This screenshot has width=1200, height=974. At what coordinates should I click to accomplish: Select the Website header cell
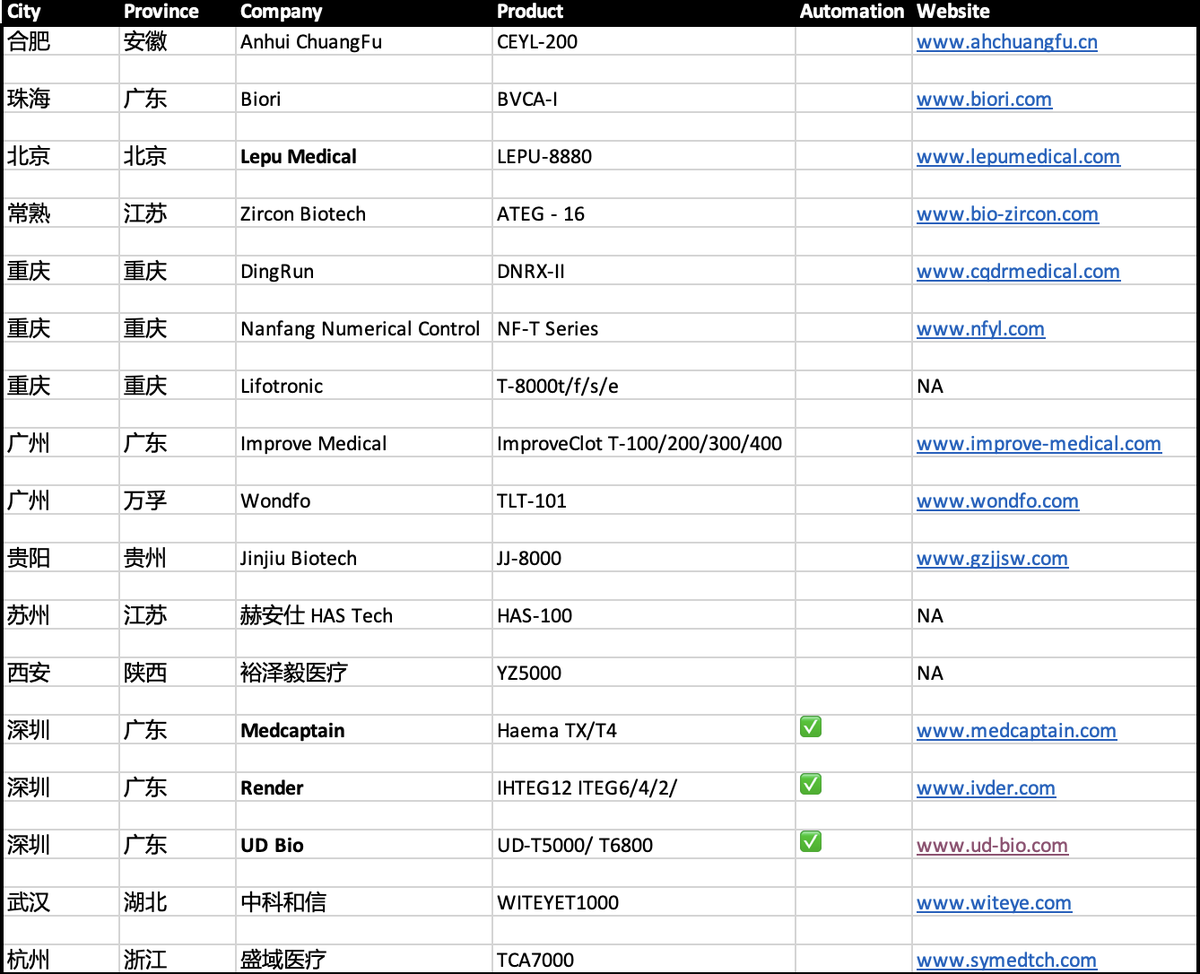[1055, 12]
